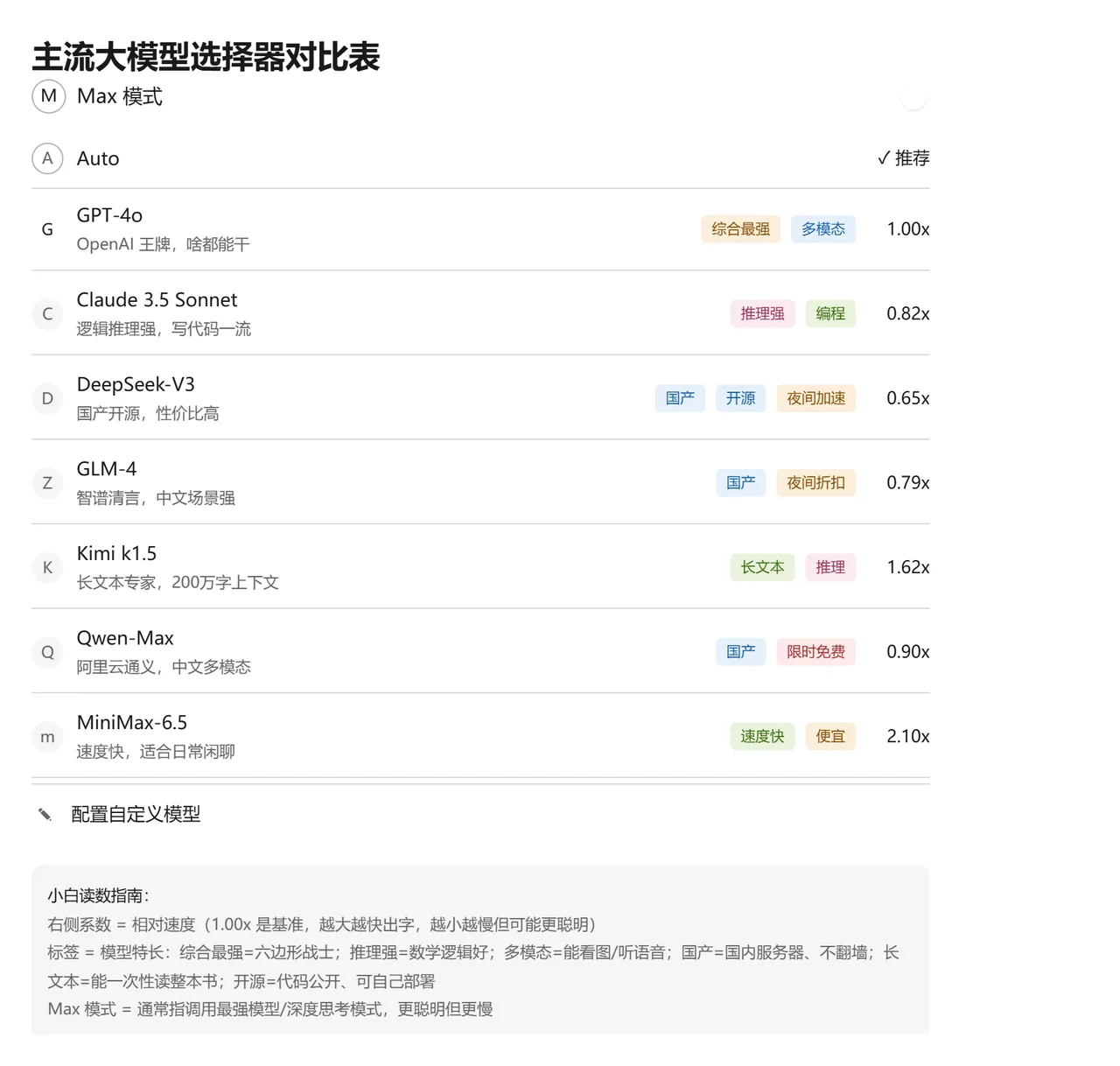Screen dimensions: 1120x1066
Task: Click the 0.79x coefficient of GLM-4
Action: point(908,483)
